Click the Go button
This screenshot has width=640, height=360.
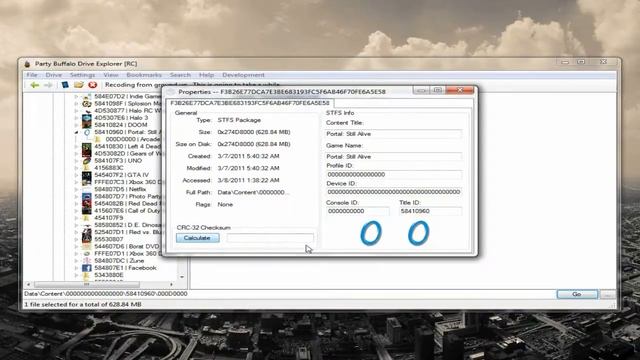pyautogui.click(x=577, y=294)
